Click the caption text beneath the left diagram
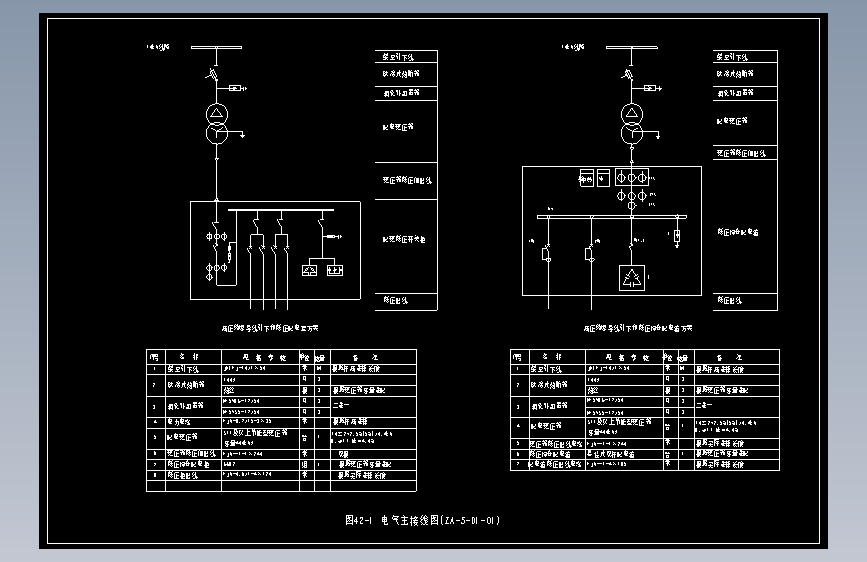Screen dimensions: 867x562 [x=270, y=328]
